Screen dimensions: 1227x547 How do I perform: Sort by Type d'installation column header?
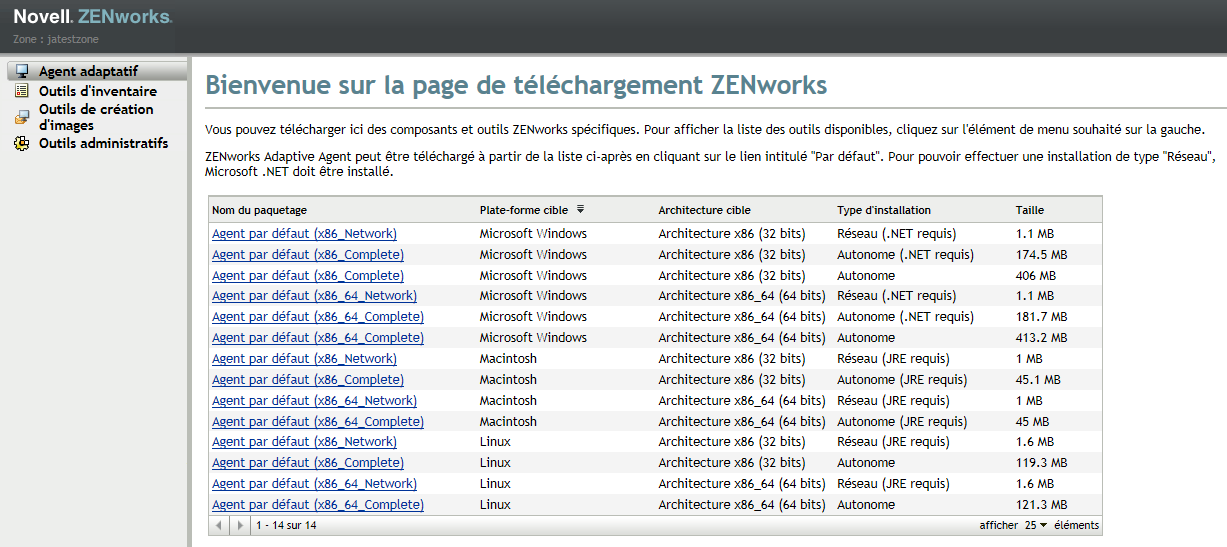point(884,210)
